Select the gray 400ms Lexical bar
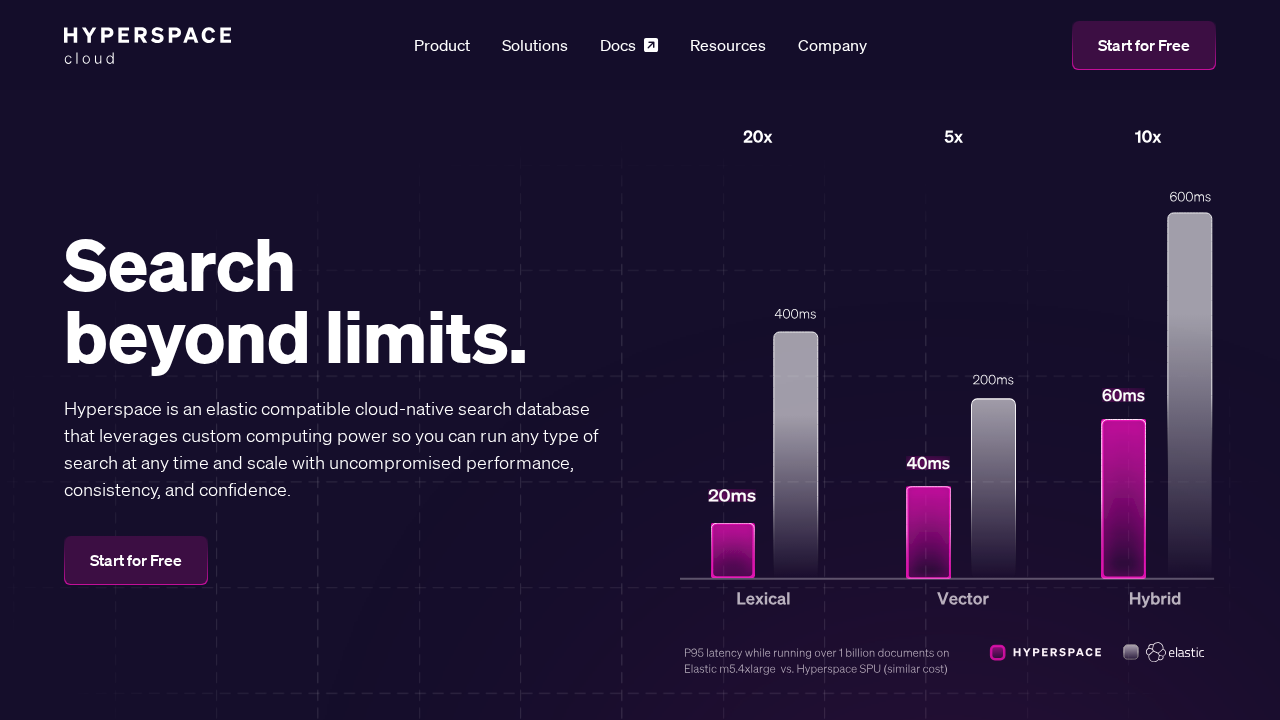This screenshot has width=1280, height=720. 795,454
